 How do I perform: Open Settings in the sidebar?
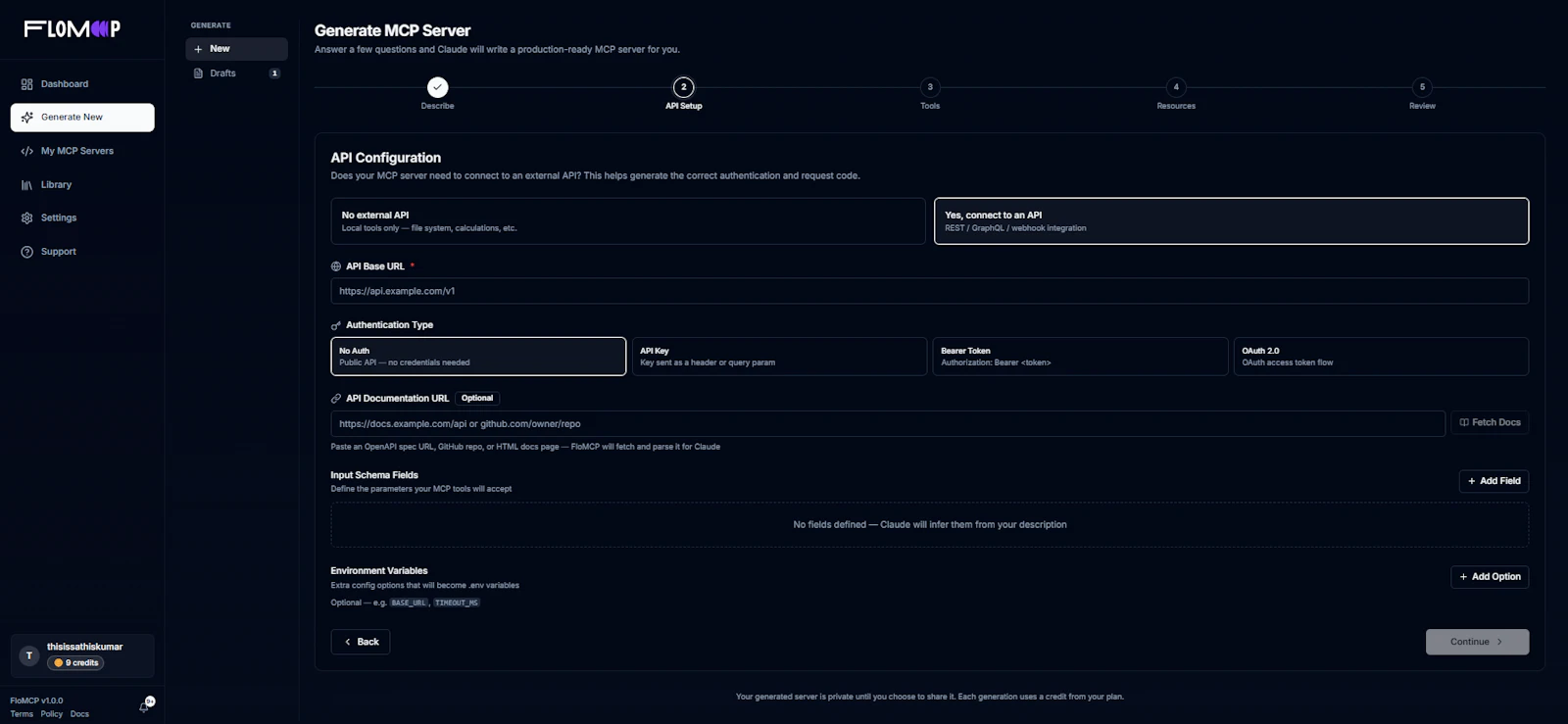click(82, 217)
